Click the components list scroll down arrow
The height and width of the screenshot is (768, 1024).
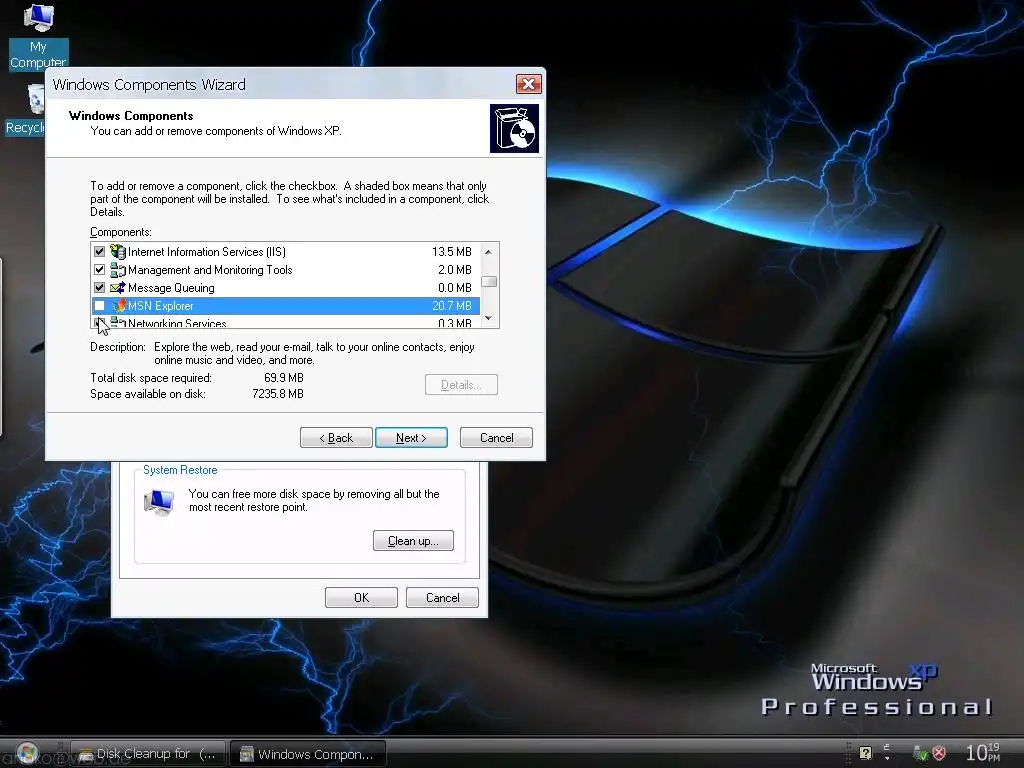(488, 318)
